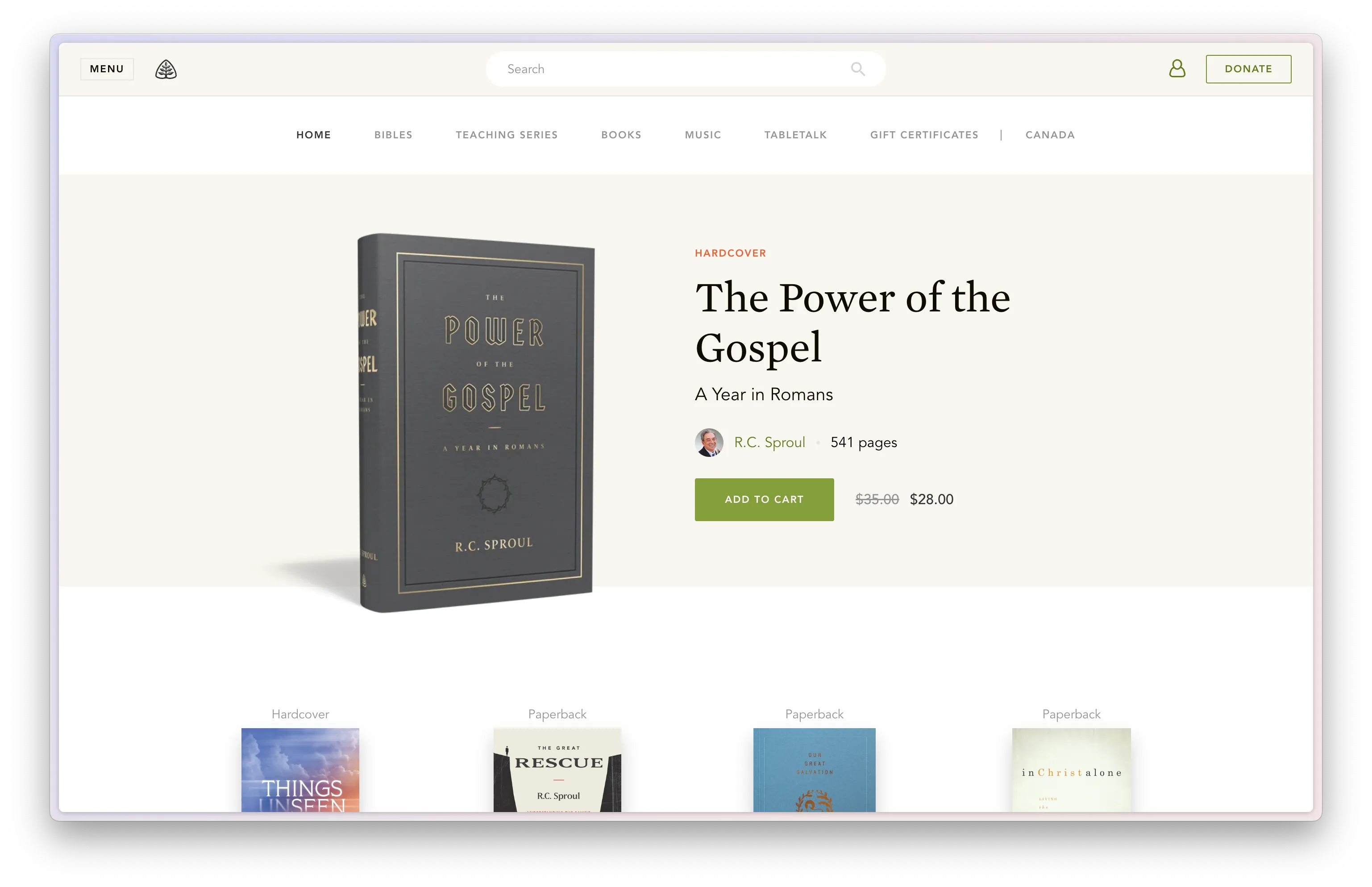1372x887 pixels.
Task: Click the Power of the Gospel book cover
Action: pos(476,423)
